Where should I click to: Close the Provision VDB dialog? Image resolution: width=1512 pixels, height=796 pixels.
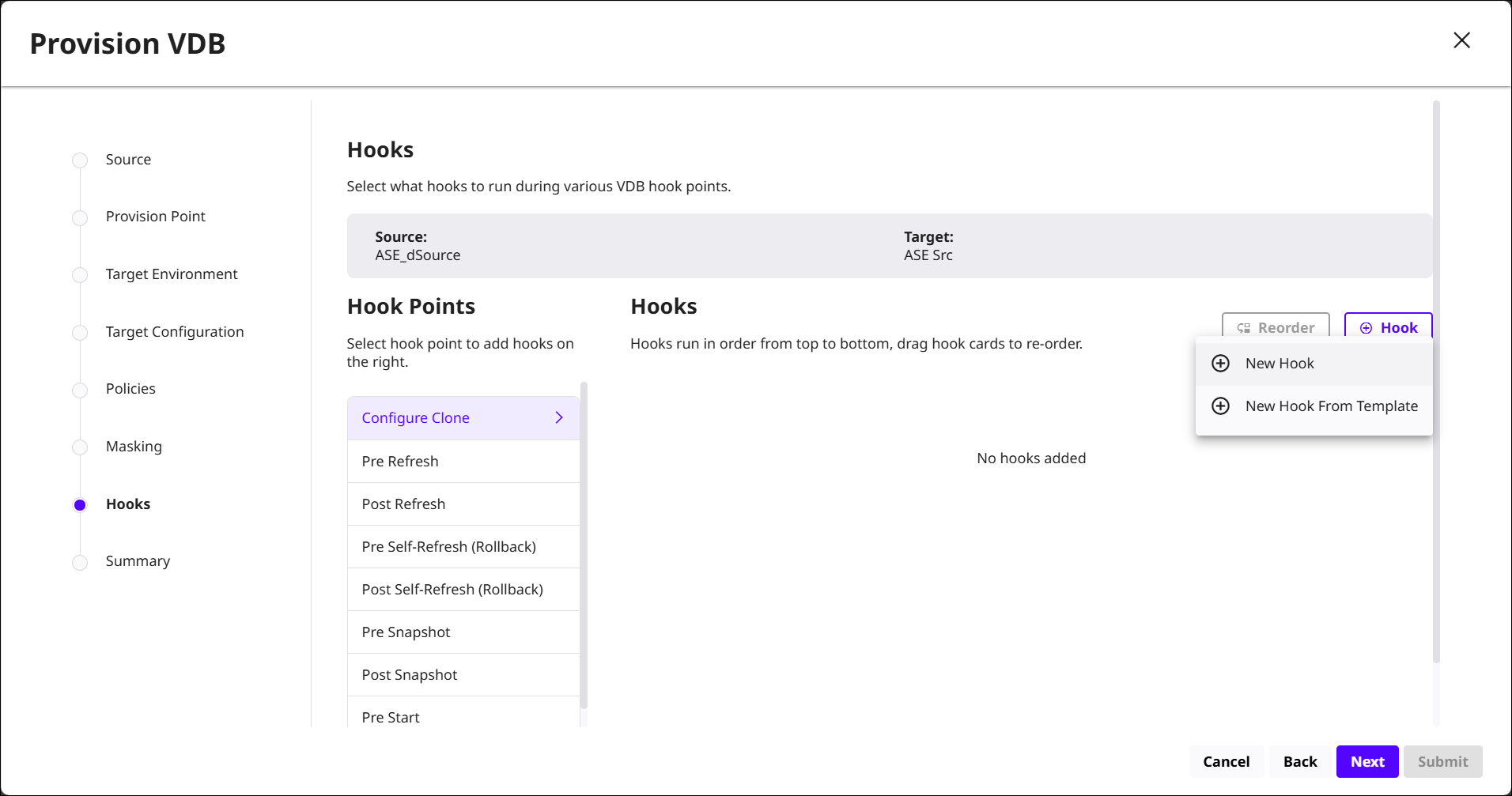coord(1461,40)
